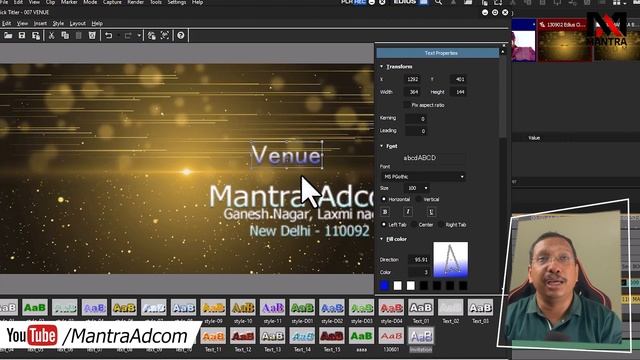Toggle the Italic button in Font section
Viewport: 640px width, 360px height.
pos(408,211)
